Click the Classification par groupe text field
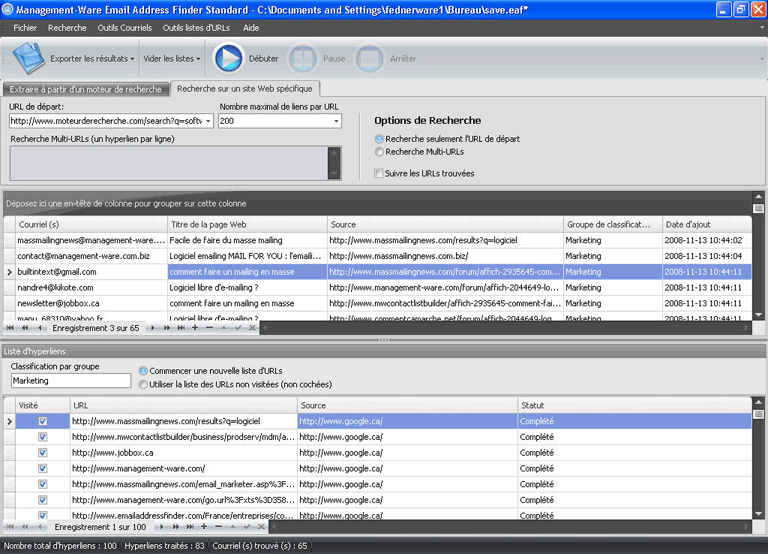Screen dimensions: 768x554 (x=70, y=381)
